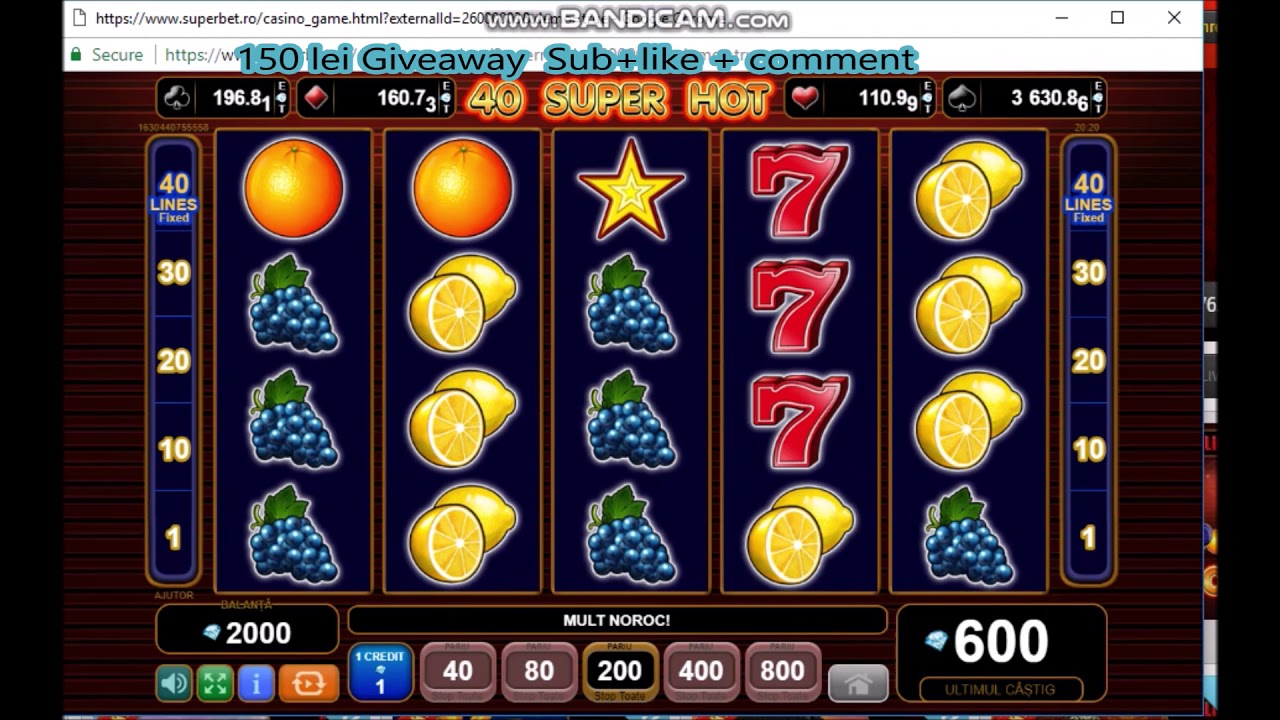The width and height of the screenshot is (1280, 720).
Task: Go to lobby with gray home icon
Action: coord(858,684)
